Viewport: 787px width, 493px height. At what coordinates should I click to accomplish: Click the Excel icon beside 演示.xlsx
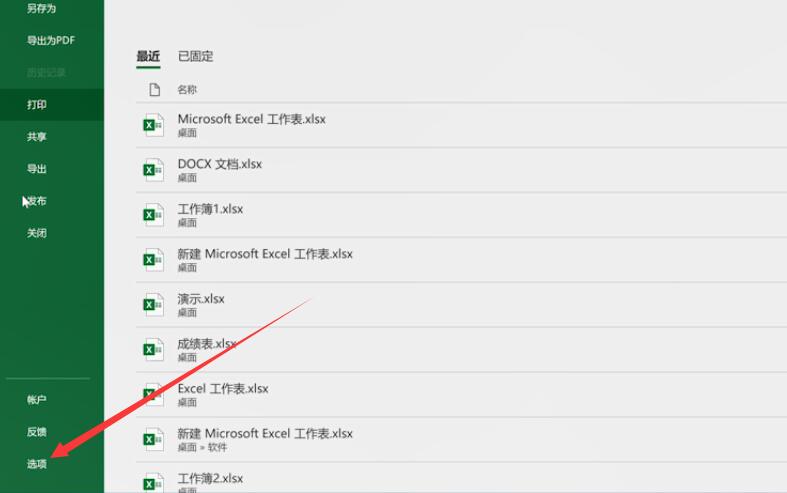pyautogui.click(x=153, y=305)
